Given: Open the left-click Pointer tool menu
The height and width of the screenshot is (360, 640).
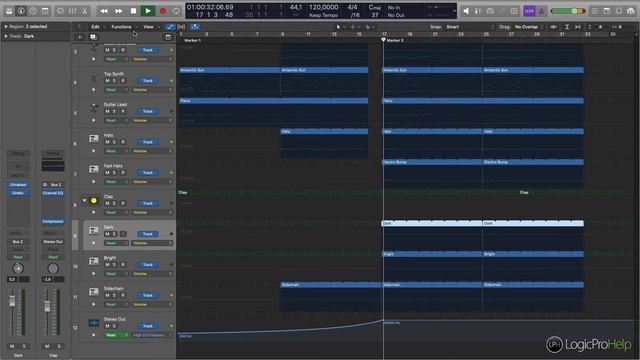Looking at the screenshot, I should 339,27.
